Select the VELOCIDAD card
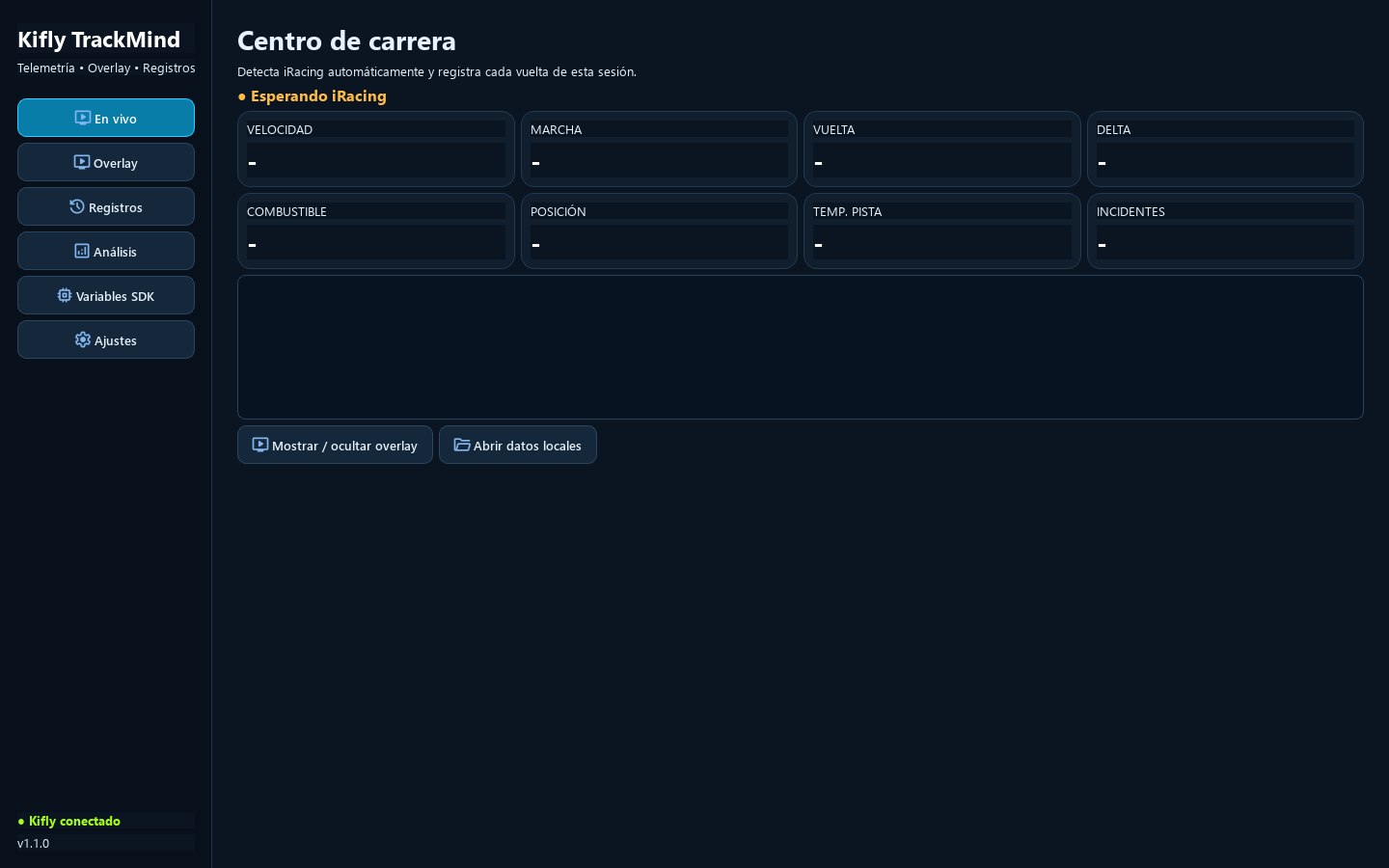Viewport: 1389px width, 868px height. [x=376, y=149]
